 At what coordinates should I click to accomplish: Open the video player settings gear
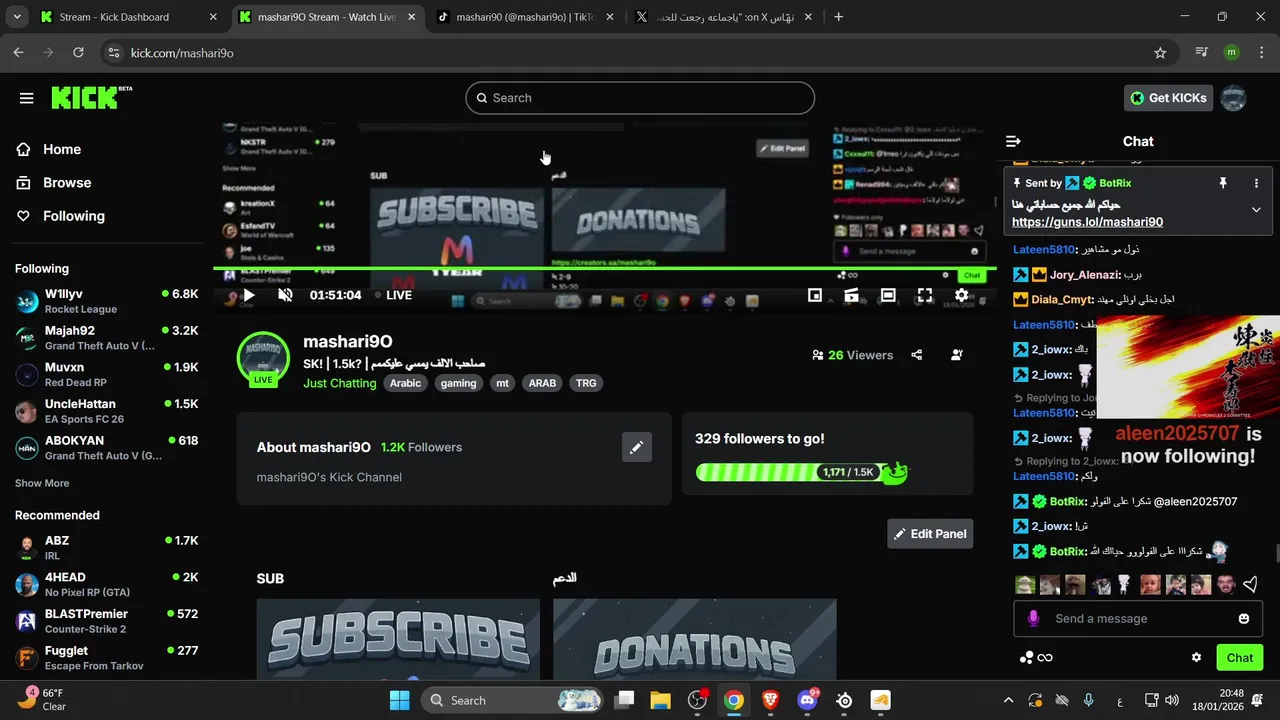point(961,295)
